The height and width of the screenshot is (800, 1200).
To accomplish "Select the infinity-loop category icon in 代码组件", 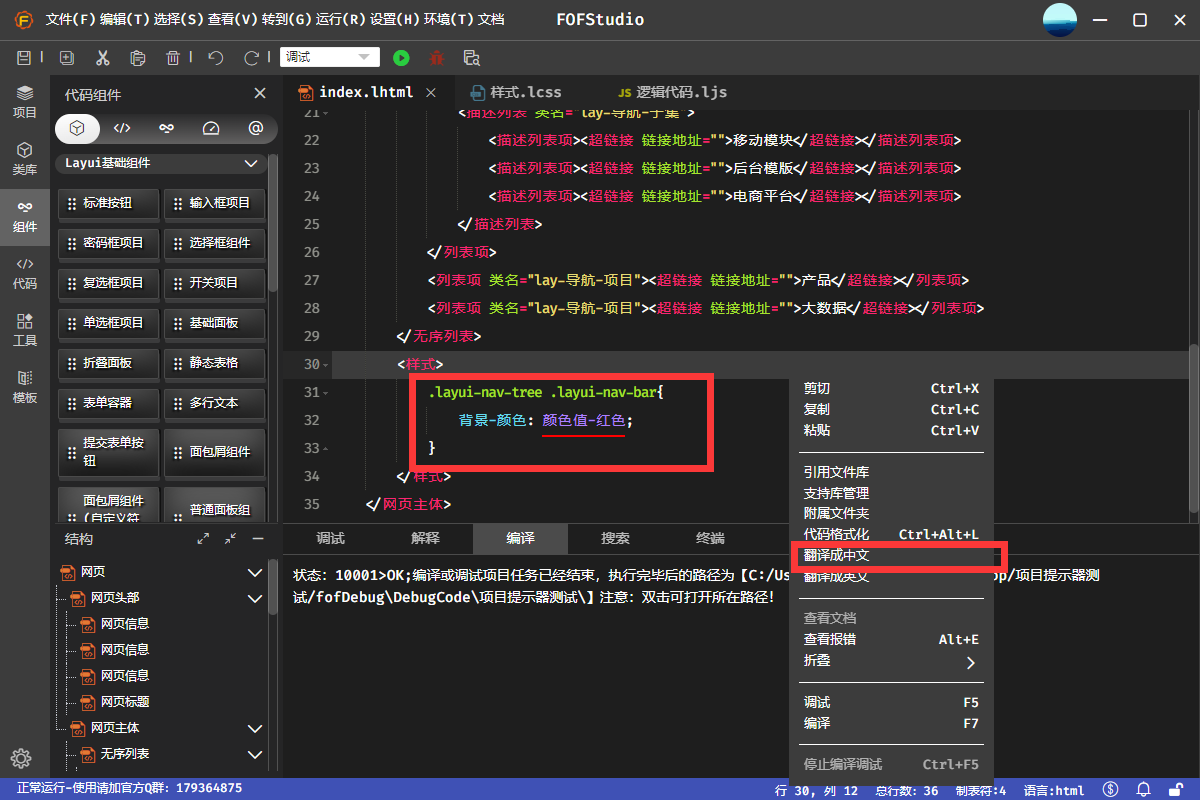I will (x=167, y=128).
